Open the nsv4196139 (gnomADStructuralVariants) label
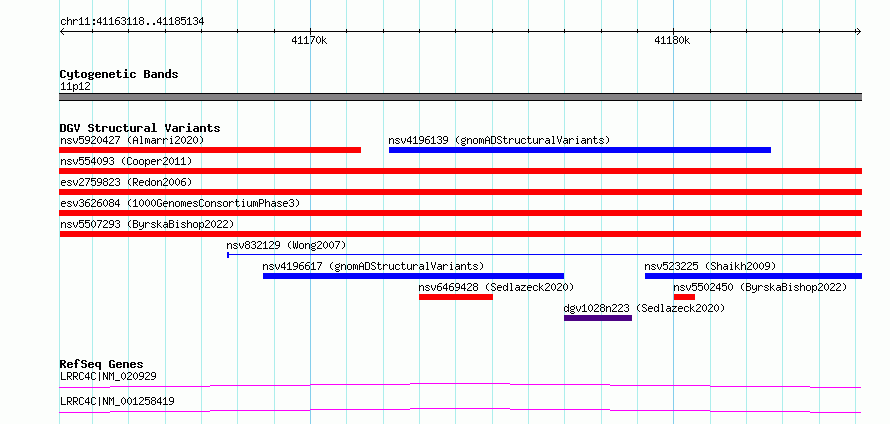 [x=499, y=140]
